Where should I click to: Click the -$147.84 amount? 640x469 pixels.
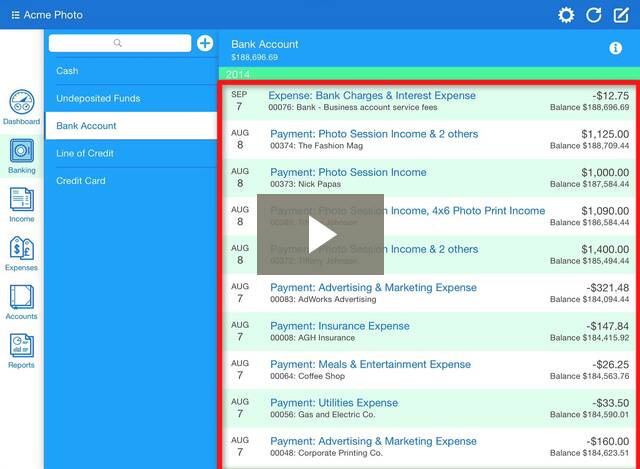(608, 326)
